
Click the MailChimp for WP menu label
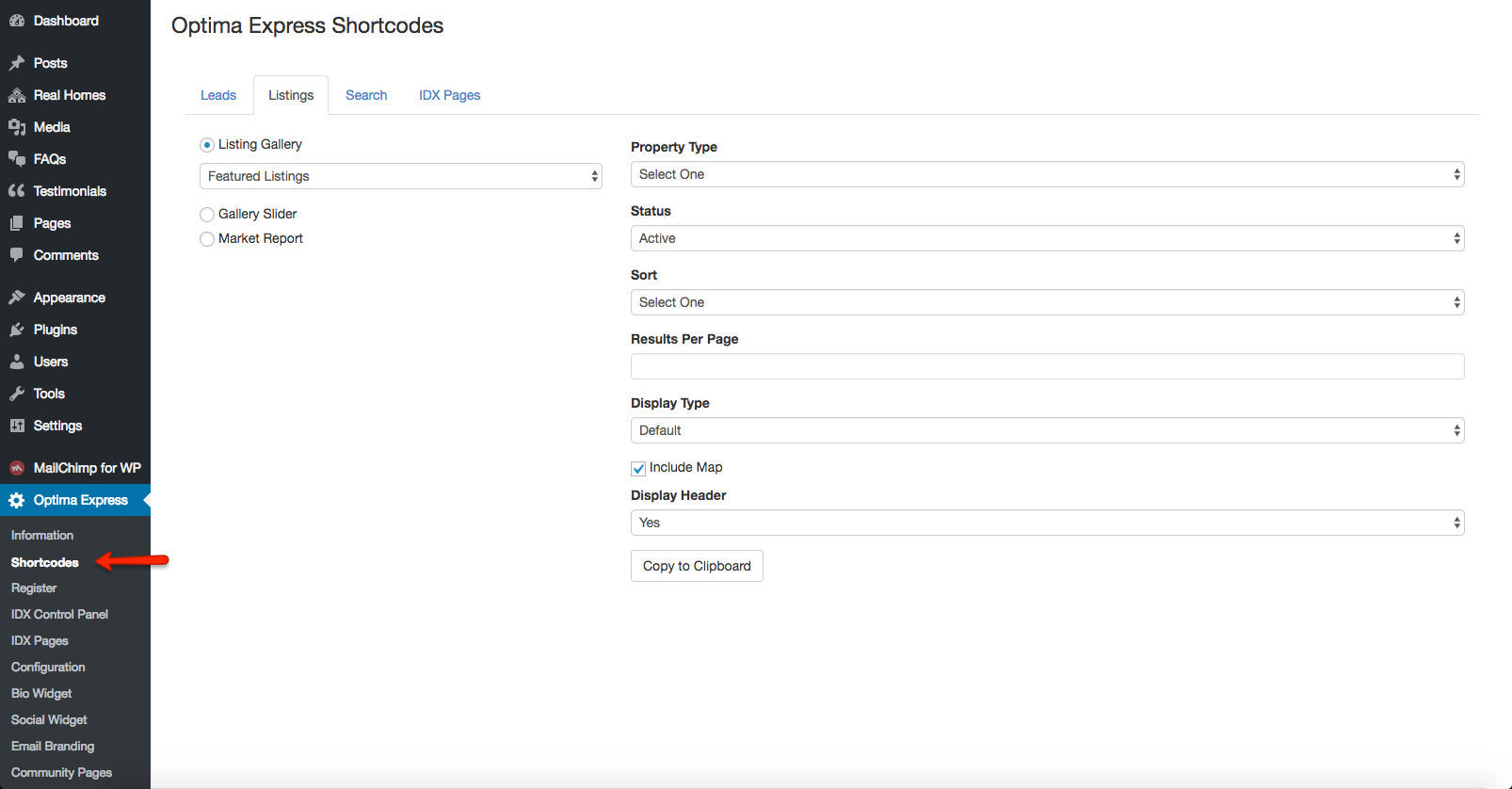coord(88,468)
